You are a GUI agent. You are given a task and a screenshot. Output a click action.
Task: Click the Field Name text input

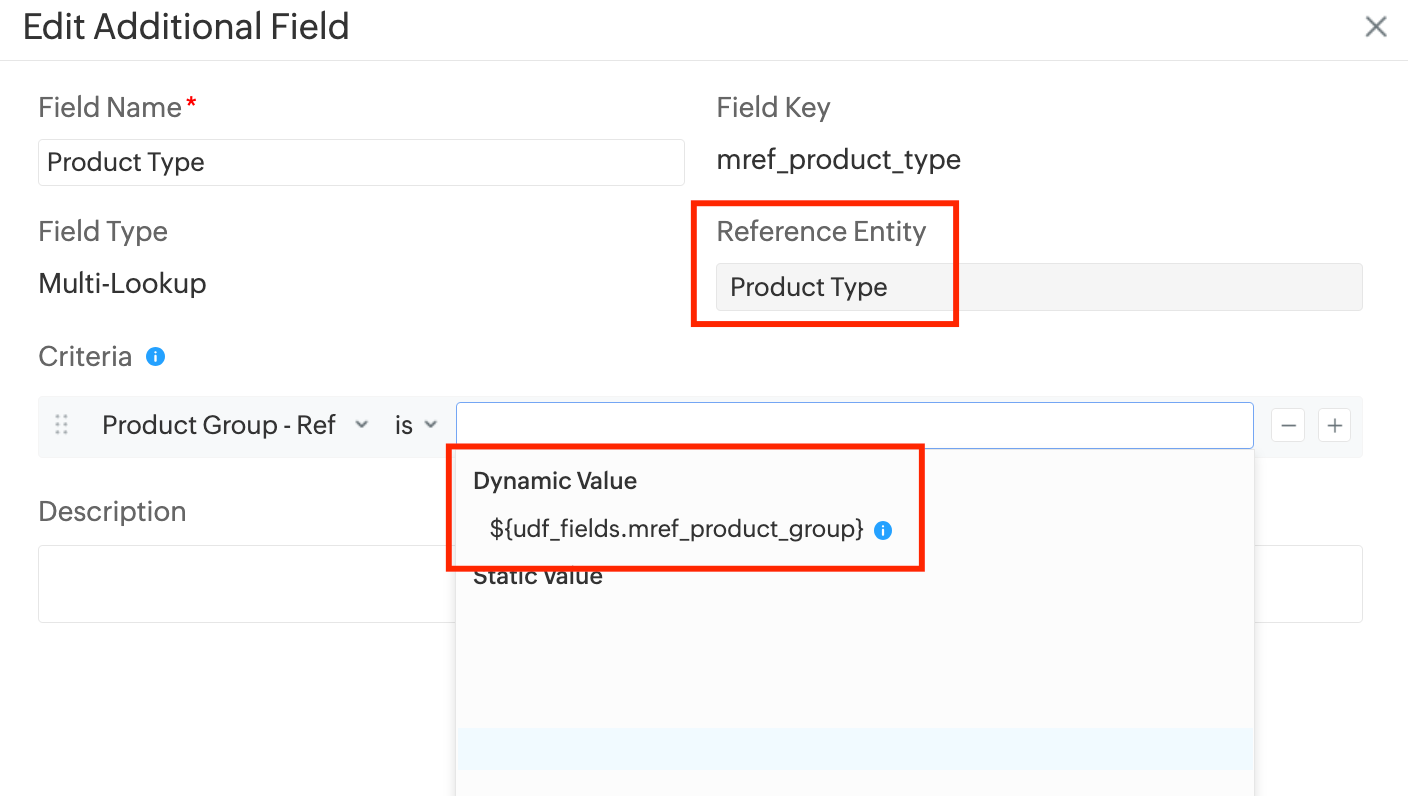coord(361,162)
